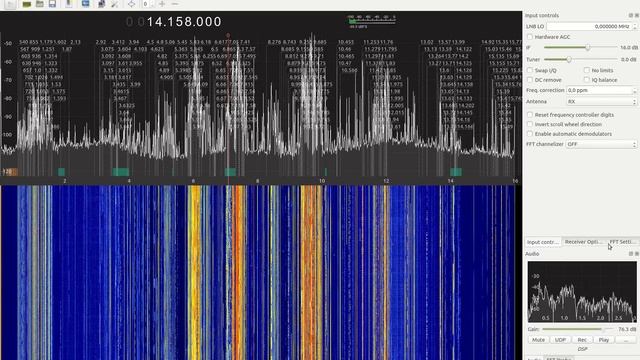
Task: Enable DC remove checkbox
Action: point(530,80)
